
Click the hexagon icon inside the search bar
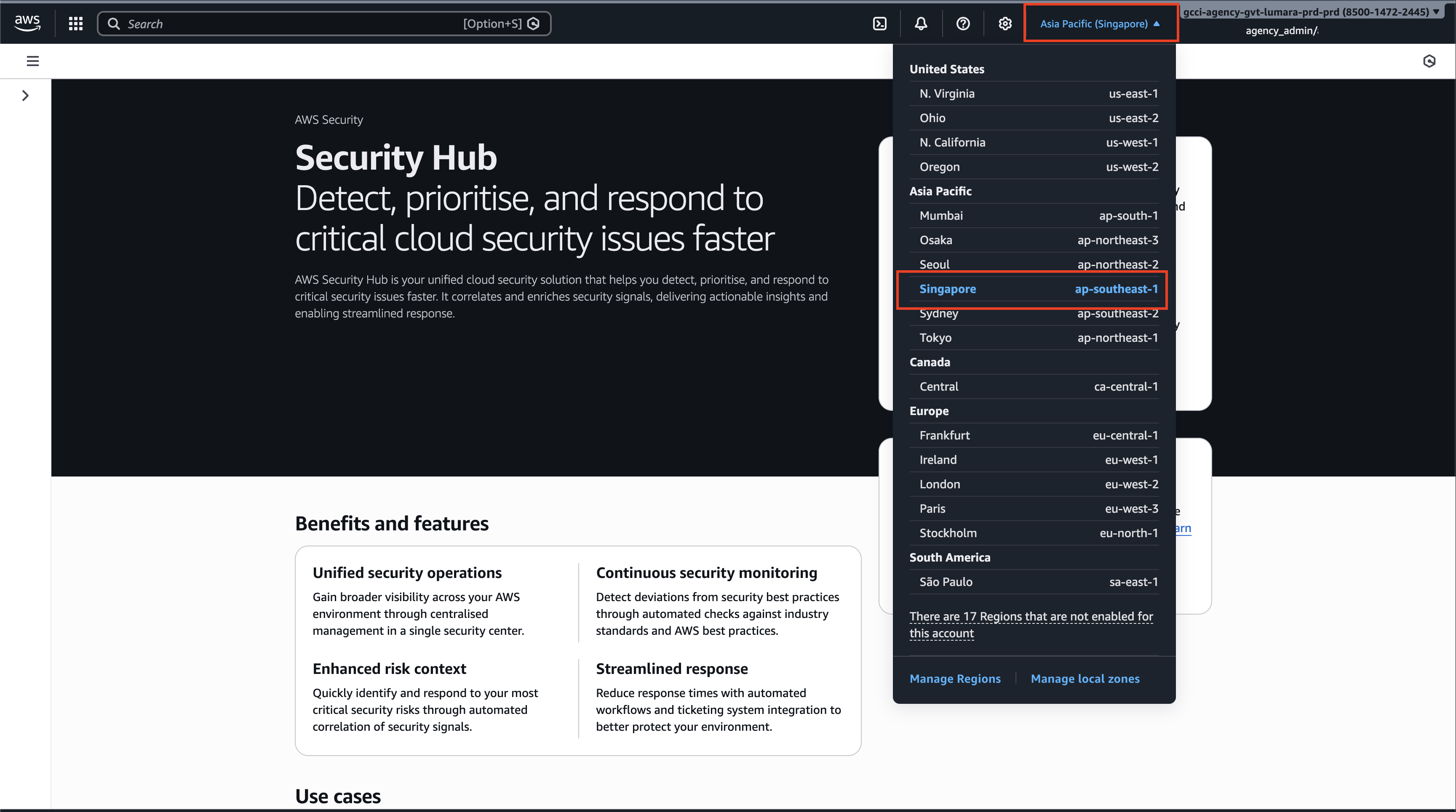tap(533, 23)
